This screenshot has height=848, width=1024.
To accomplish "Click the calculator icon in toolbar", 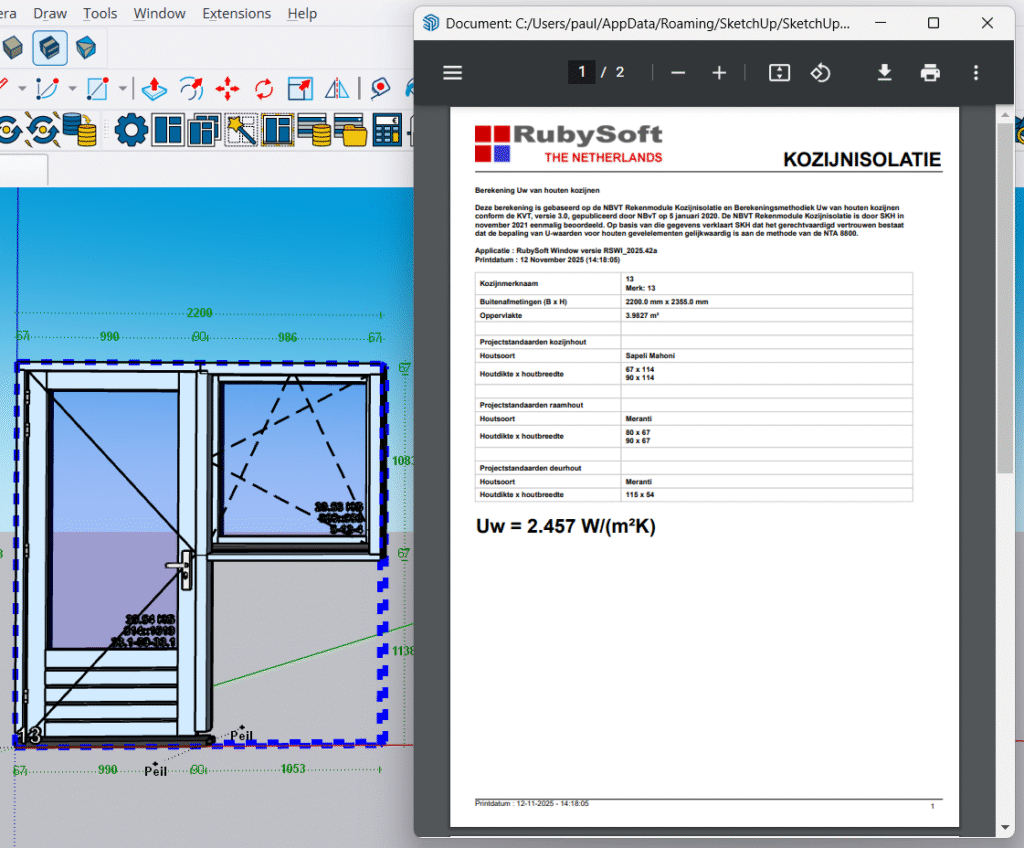I will [387, 130].
